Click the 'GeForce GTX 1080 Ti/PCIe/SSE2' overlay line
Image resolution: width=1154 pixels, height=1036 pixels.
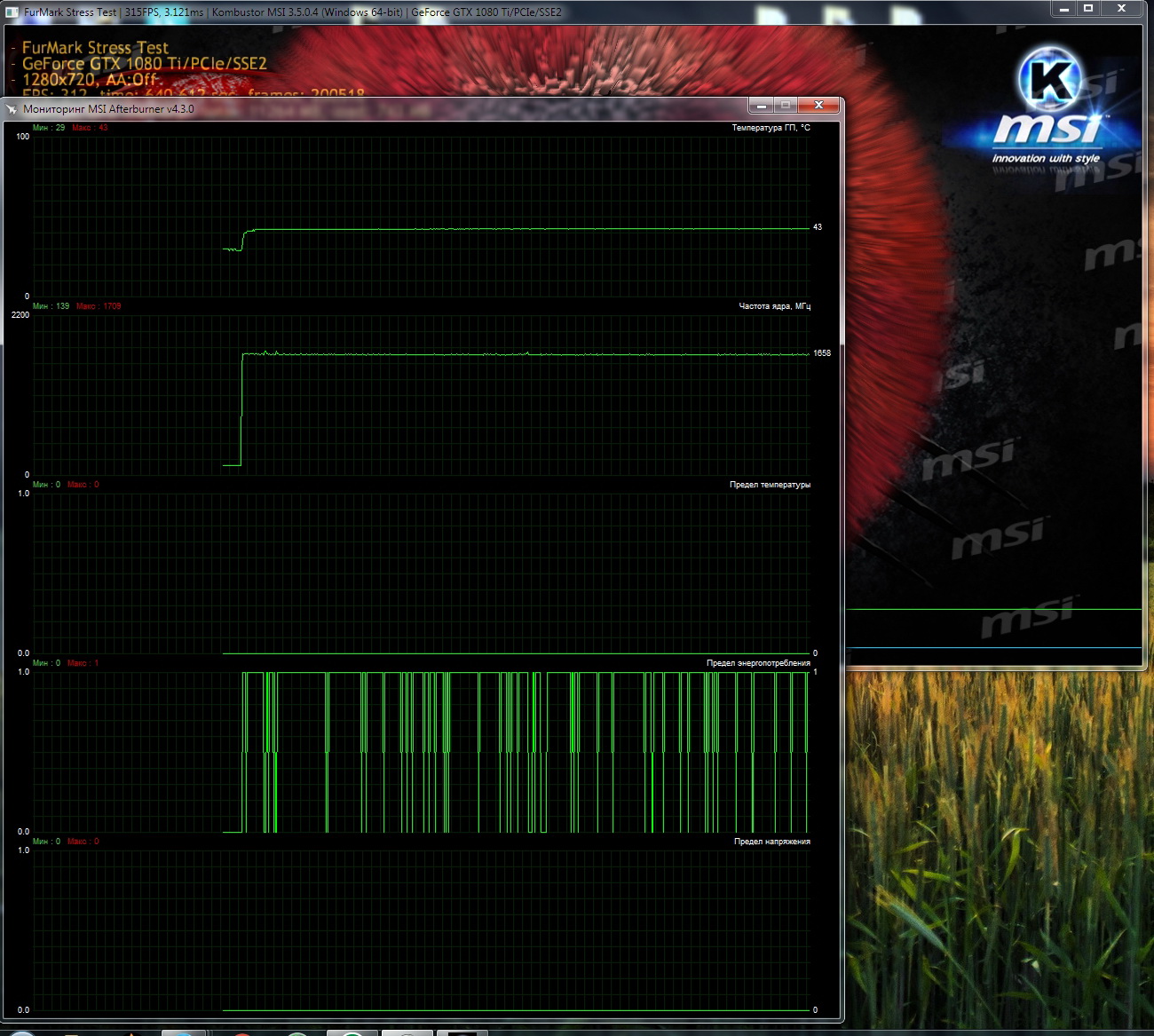click(x=145, y=64)
